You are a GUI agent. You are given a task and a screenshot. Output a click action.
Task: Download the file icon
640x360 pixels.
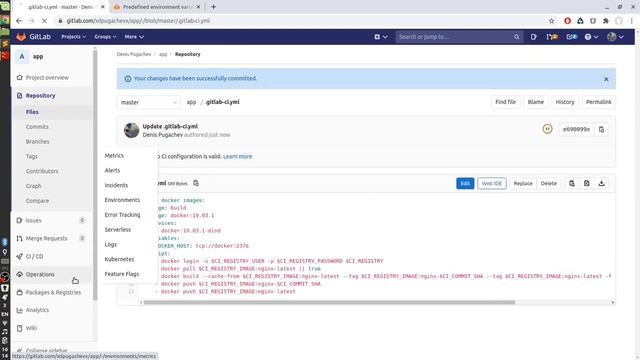[x=601, y=183]
